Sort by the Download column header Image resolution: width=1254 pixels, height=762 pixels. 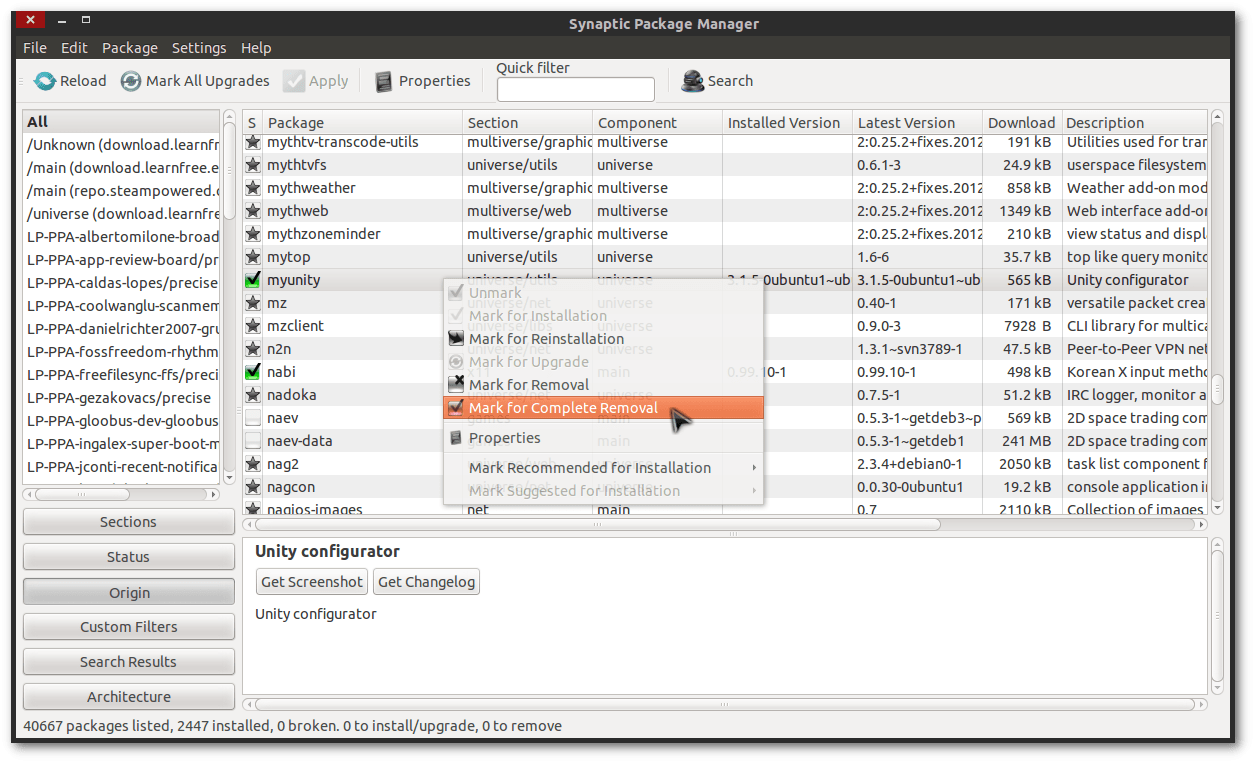[1022, 122]
